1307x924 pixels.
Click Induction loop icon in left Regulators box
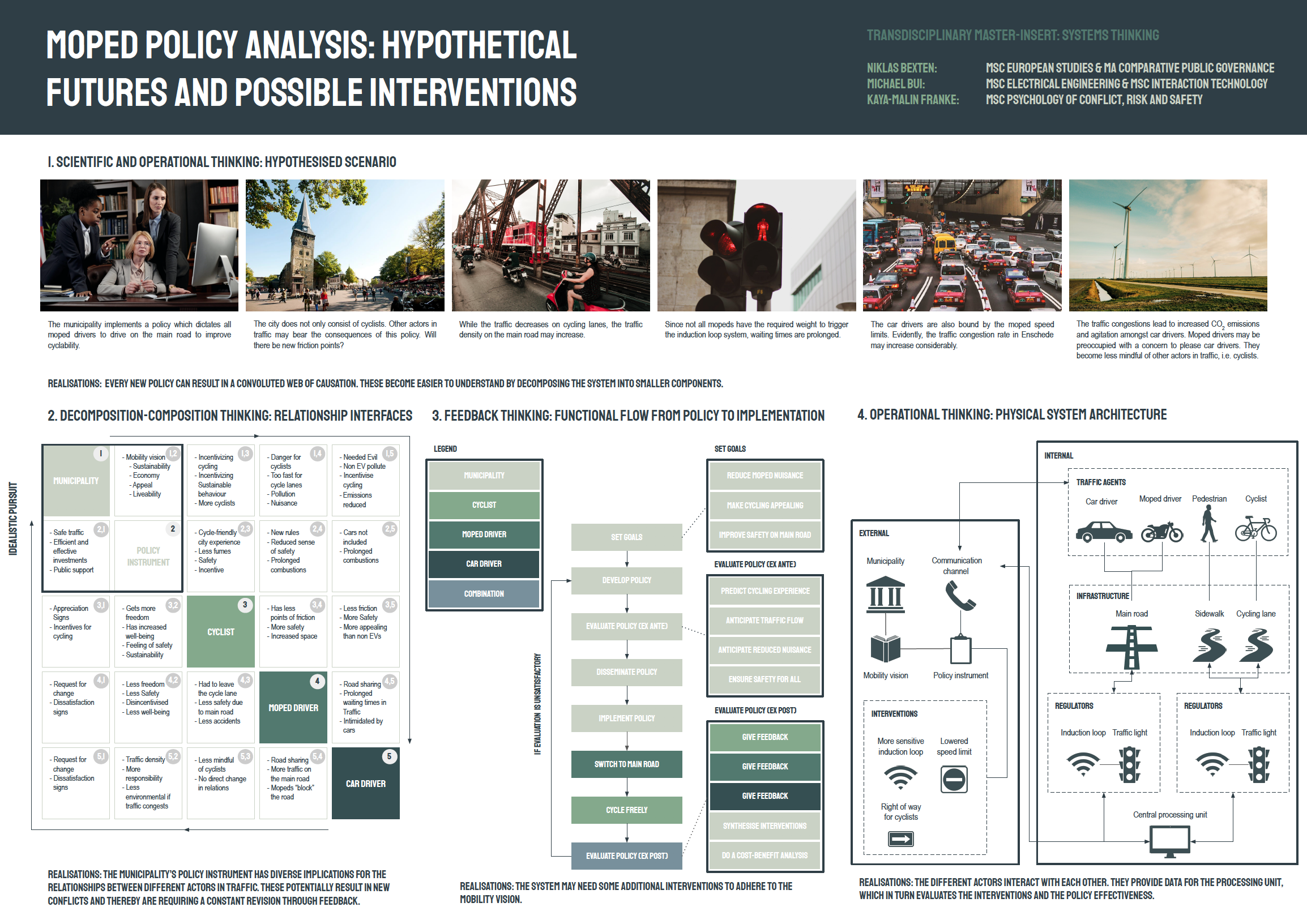[1083, 764]
